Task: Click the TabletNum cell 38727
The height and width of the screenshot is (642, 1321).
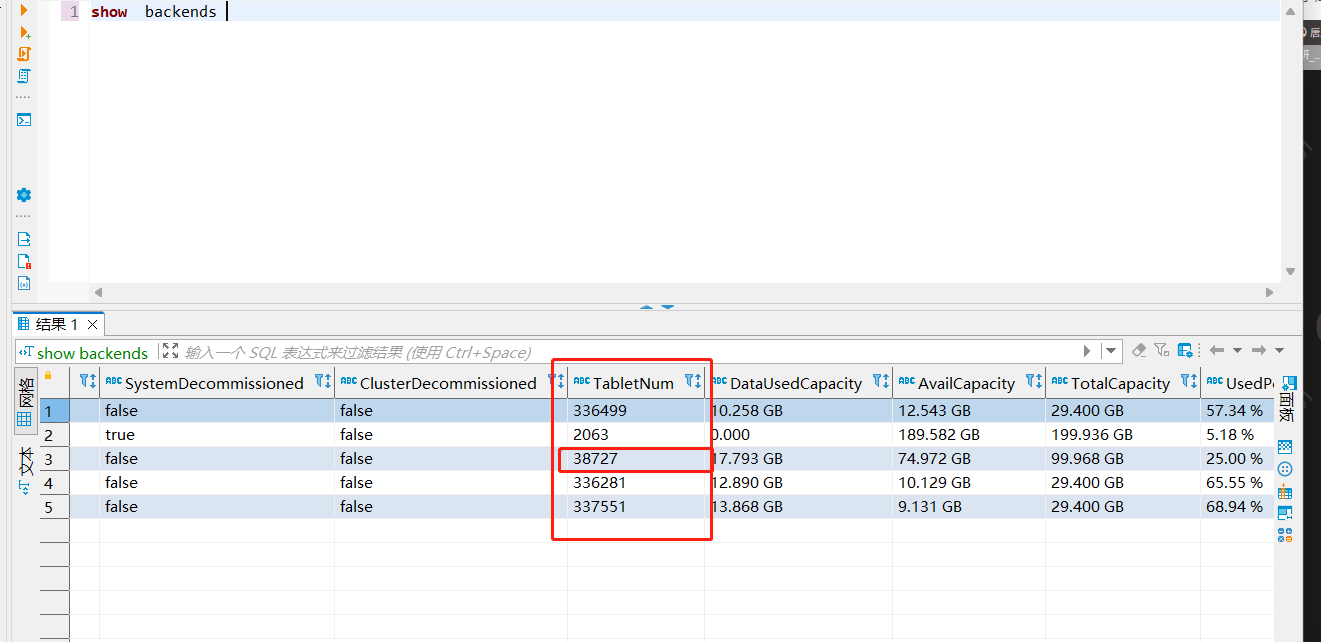Action: point(636,459)
